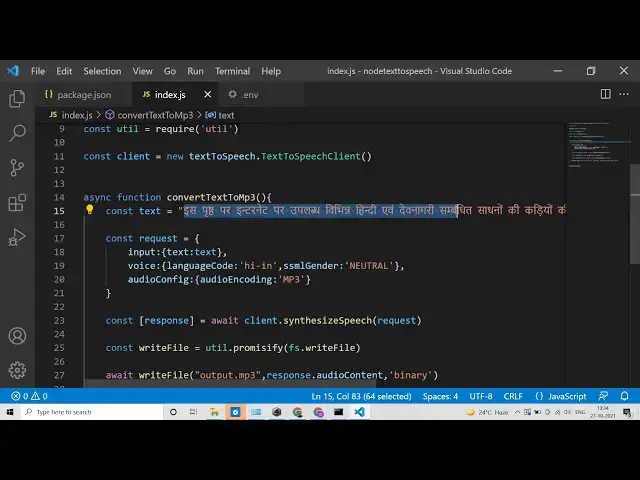Open the Search view in activity bar
Viewport: 640px width, 480px height.
click(17, 133)
